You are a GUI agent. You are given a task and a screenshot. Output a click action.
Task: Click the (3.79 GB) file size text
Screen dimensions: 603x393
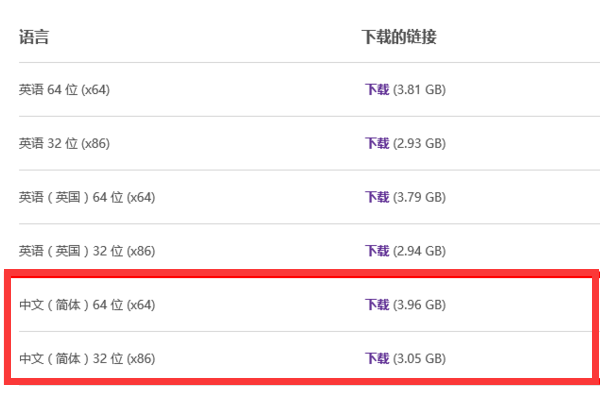(419, 197)
